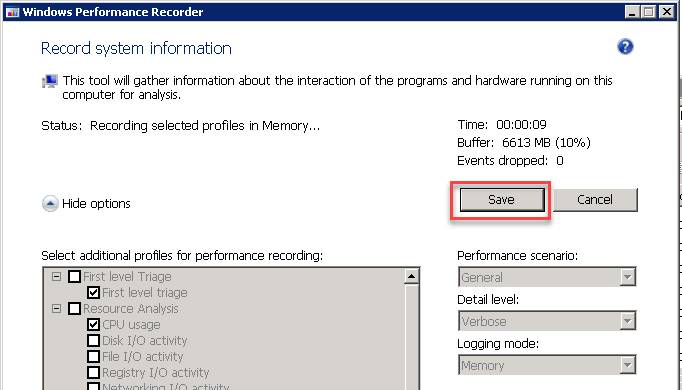Open the Detail level dropdown
The width and height of the screenshot is (682, 390).
tap(547, 321)
